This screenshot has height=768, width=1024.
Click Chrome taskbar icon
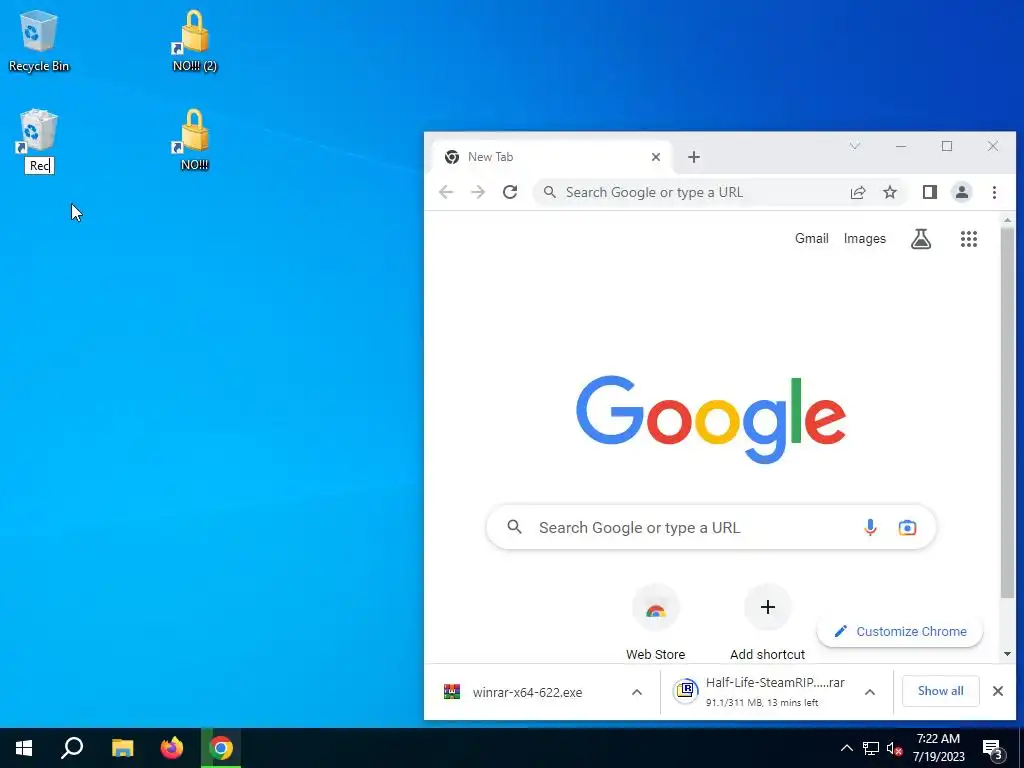[221, 748]
